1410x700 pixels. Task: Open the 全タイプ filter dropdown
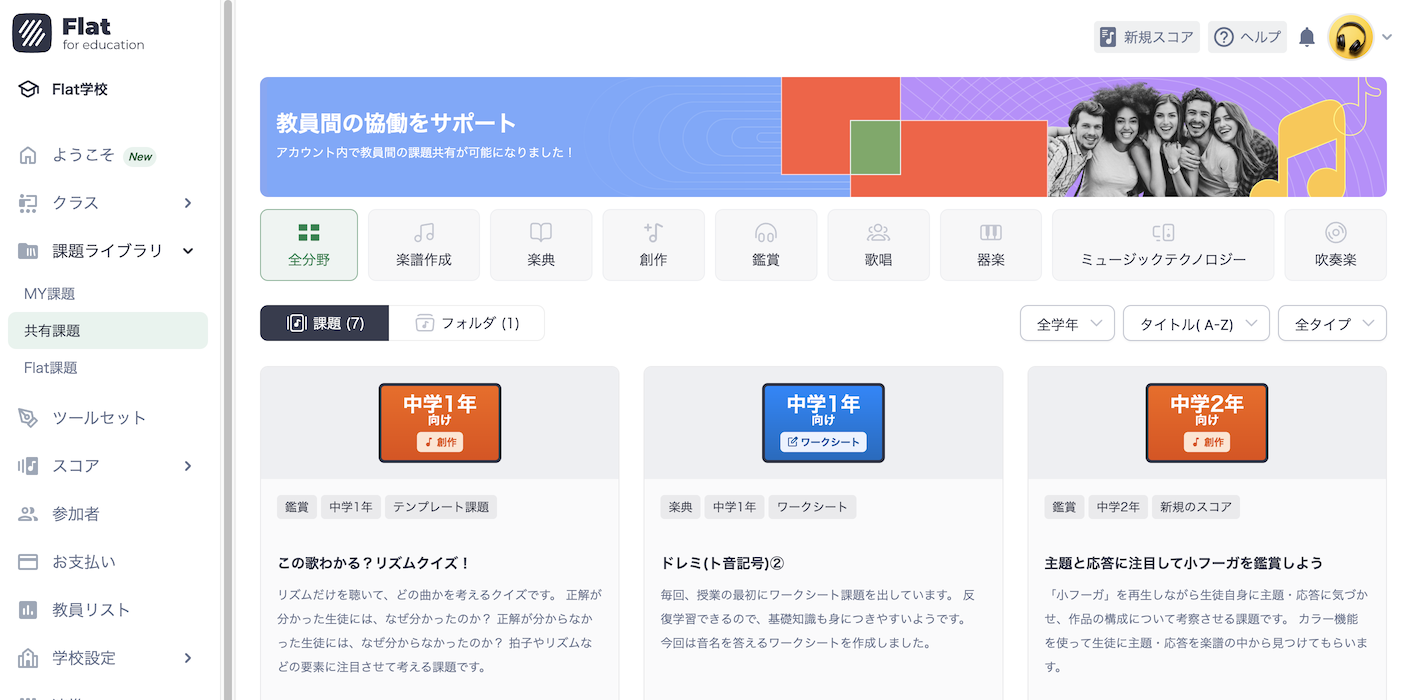pos(1332,323)
